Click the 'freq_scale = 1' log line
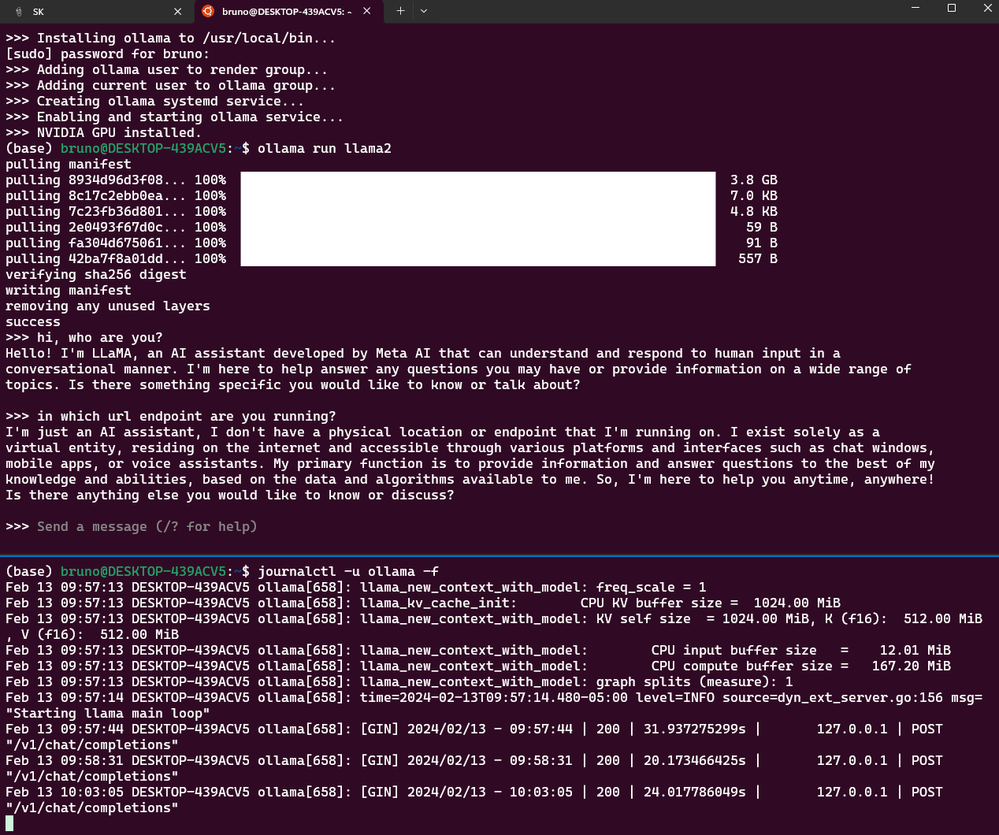The height and width of the screenshot is (835, 999). (356, 587)
